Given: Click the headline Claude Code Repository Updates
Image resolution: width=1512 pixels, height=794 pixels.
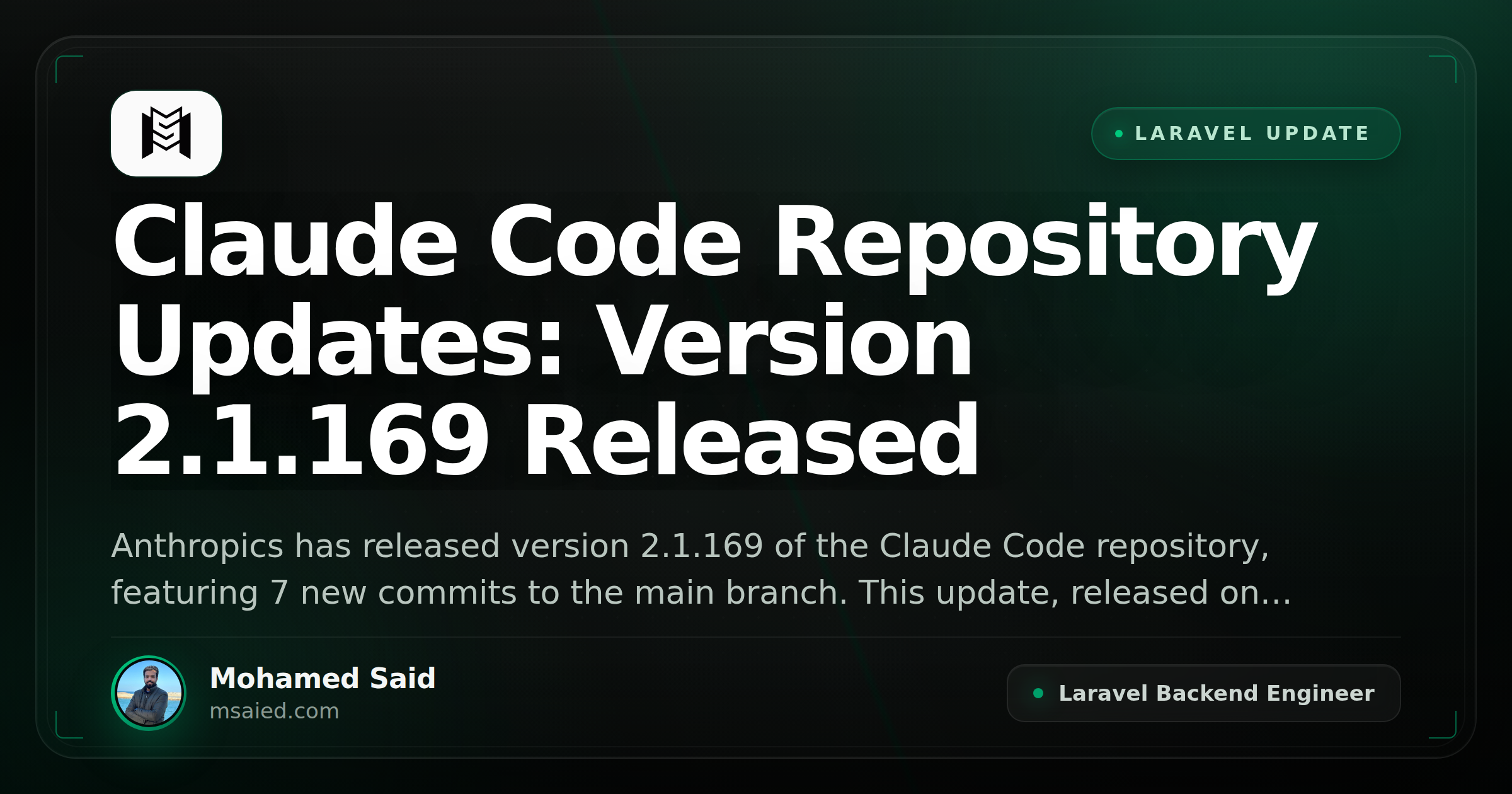Looking at the screenshot, I should (714, 341).
